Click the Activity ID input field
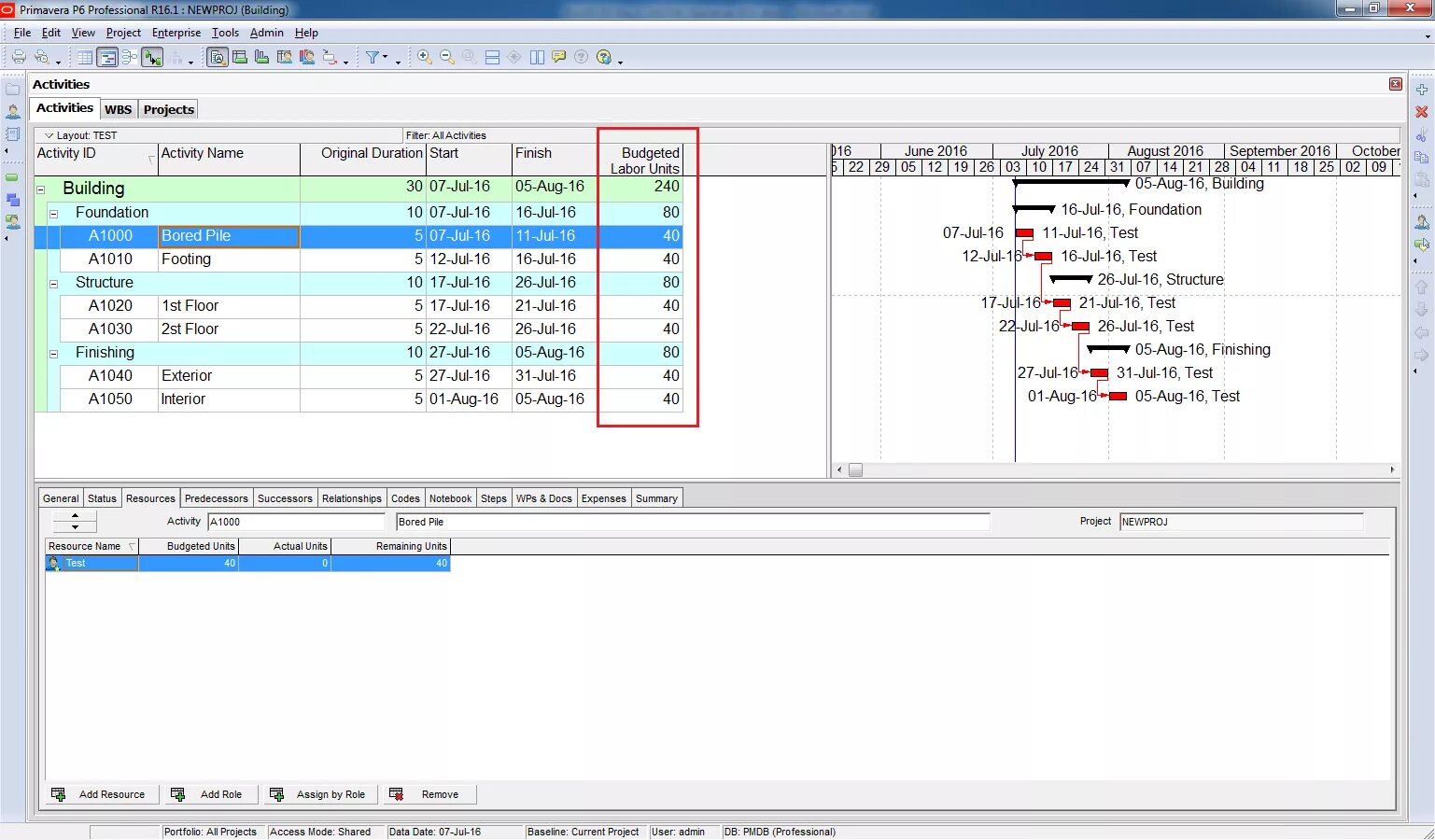Viewport: 1435px width, 840px height. point(296,522)
